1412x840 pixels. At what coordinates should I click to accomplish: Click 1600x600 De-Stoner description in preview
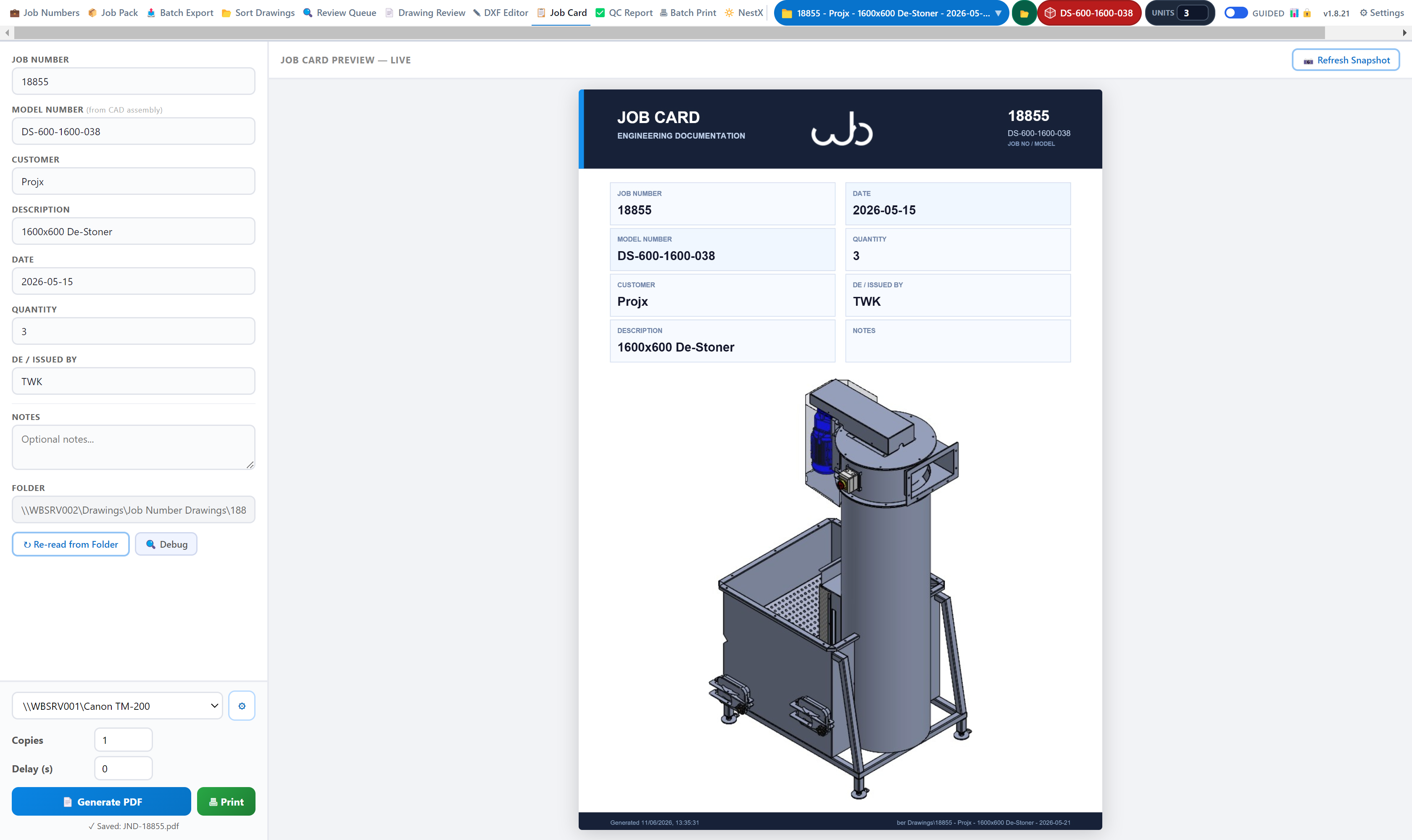[676, 347]
